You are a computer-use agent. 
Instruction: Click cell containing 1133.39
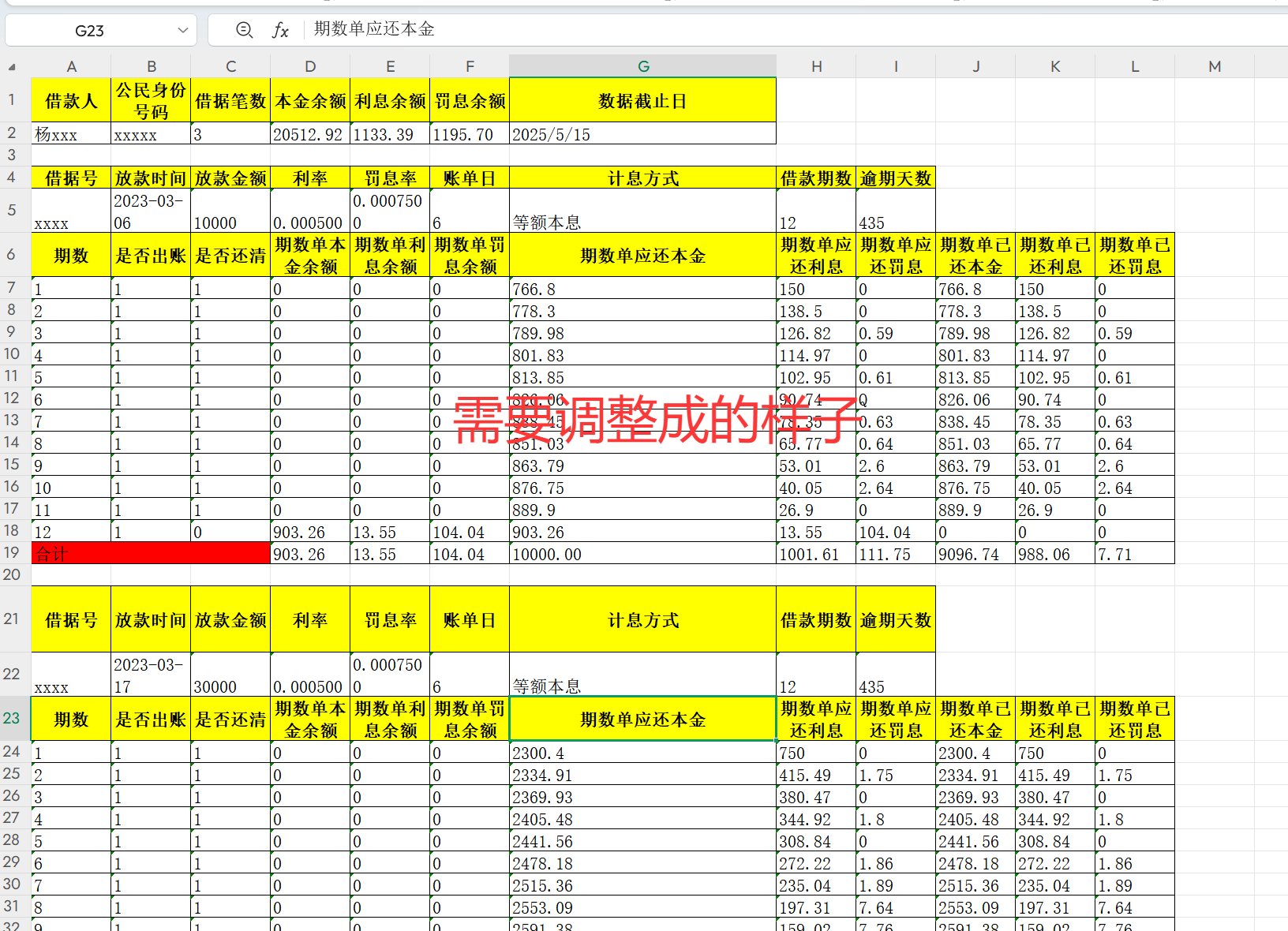click(x=390, y=133)
